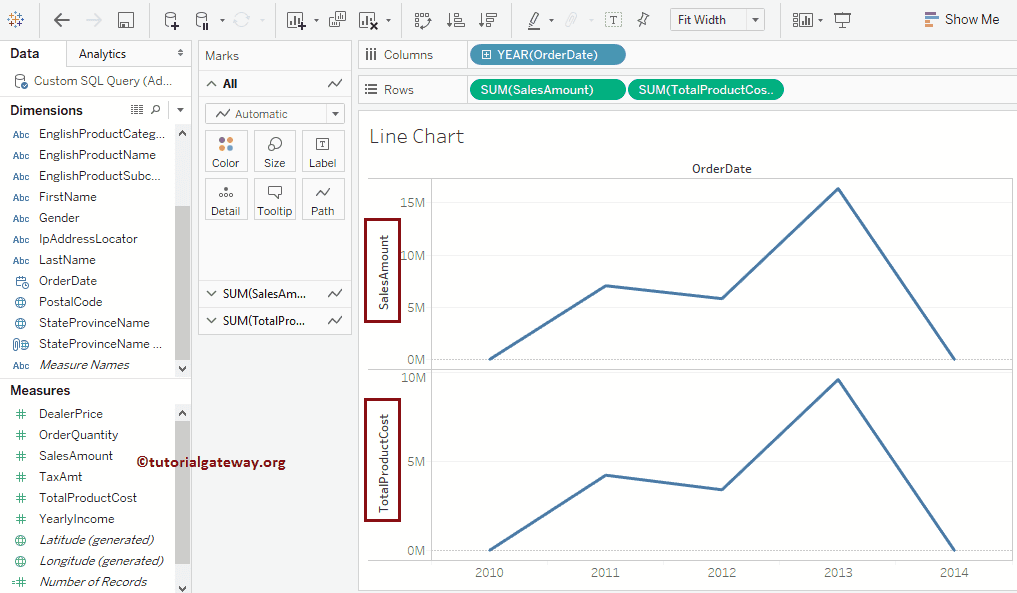Expand the SUM(SalesAmount) marks section
This screenshot has height=593, width=1017.
click(211, 294)
